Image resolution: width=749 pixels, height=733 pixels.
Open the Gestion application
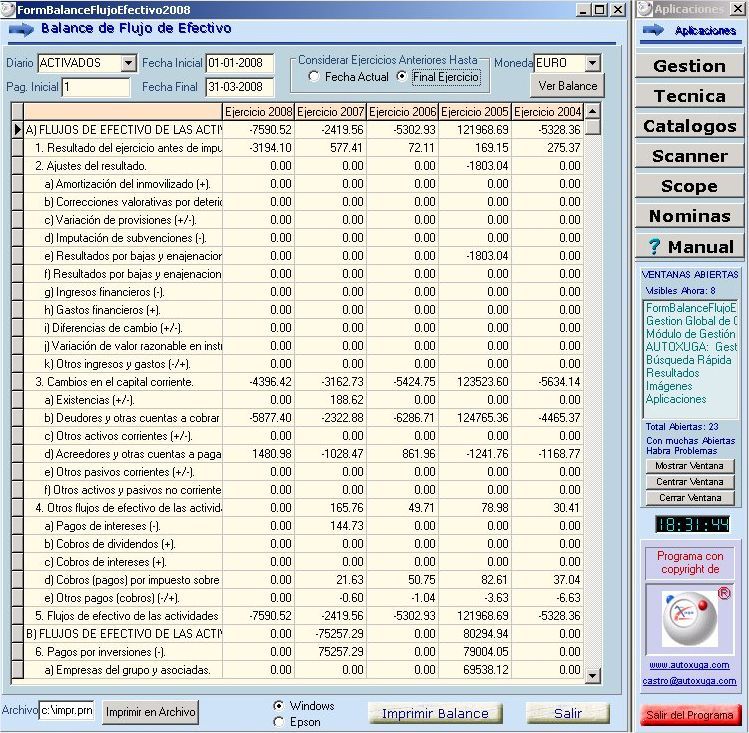tap(690, 66)
